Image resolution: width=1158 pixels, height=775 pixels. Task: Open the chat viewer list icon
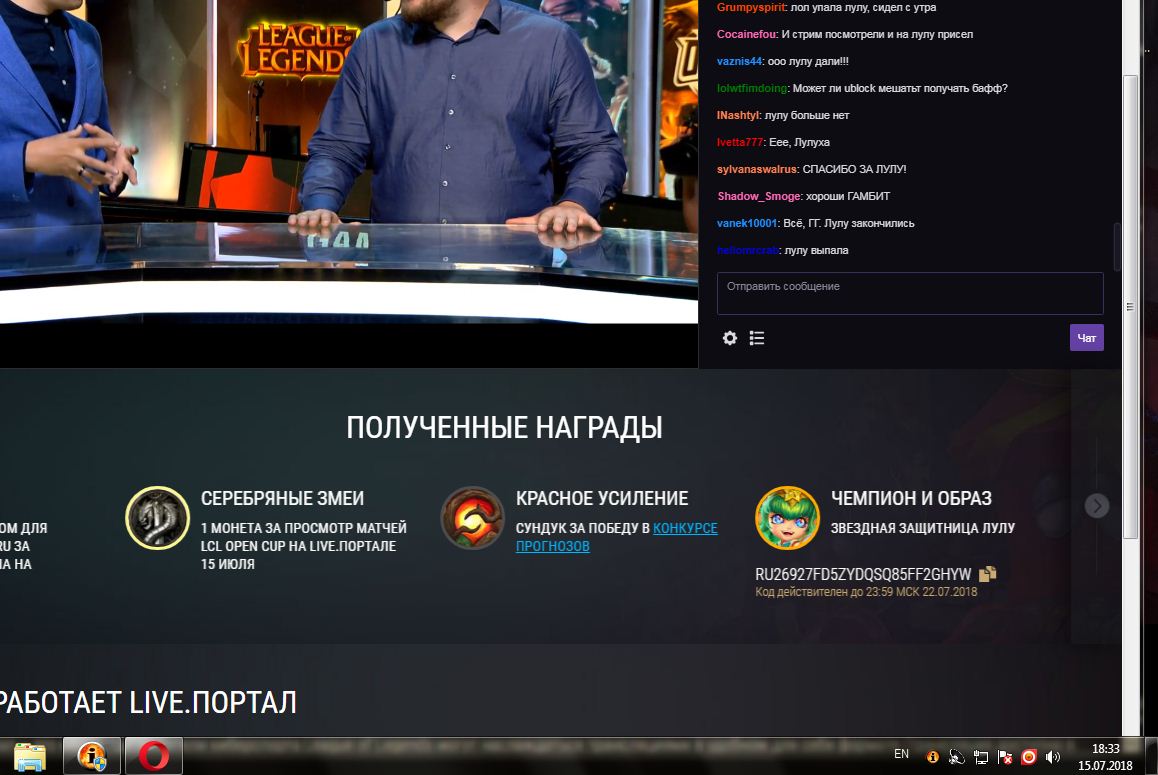click(757, 338)
